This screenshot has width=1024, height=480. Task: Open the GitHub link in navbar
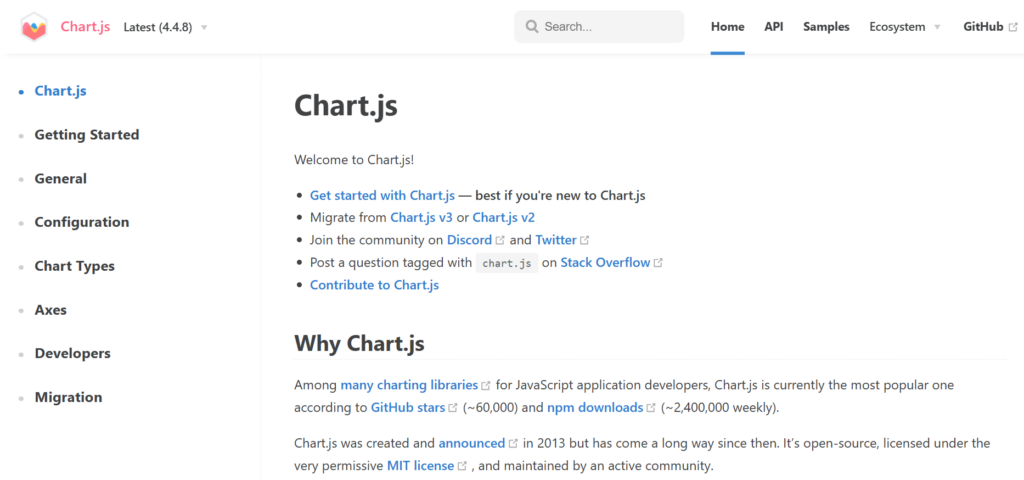(983, 27)
